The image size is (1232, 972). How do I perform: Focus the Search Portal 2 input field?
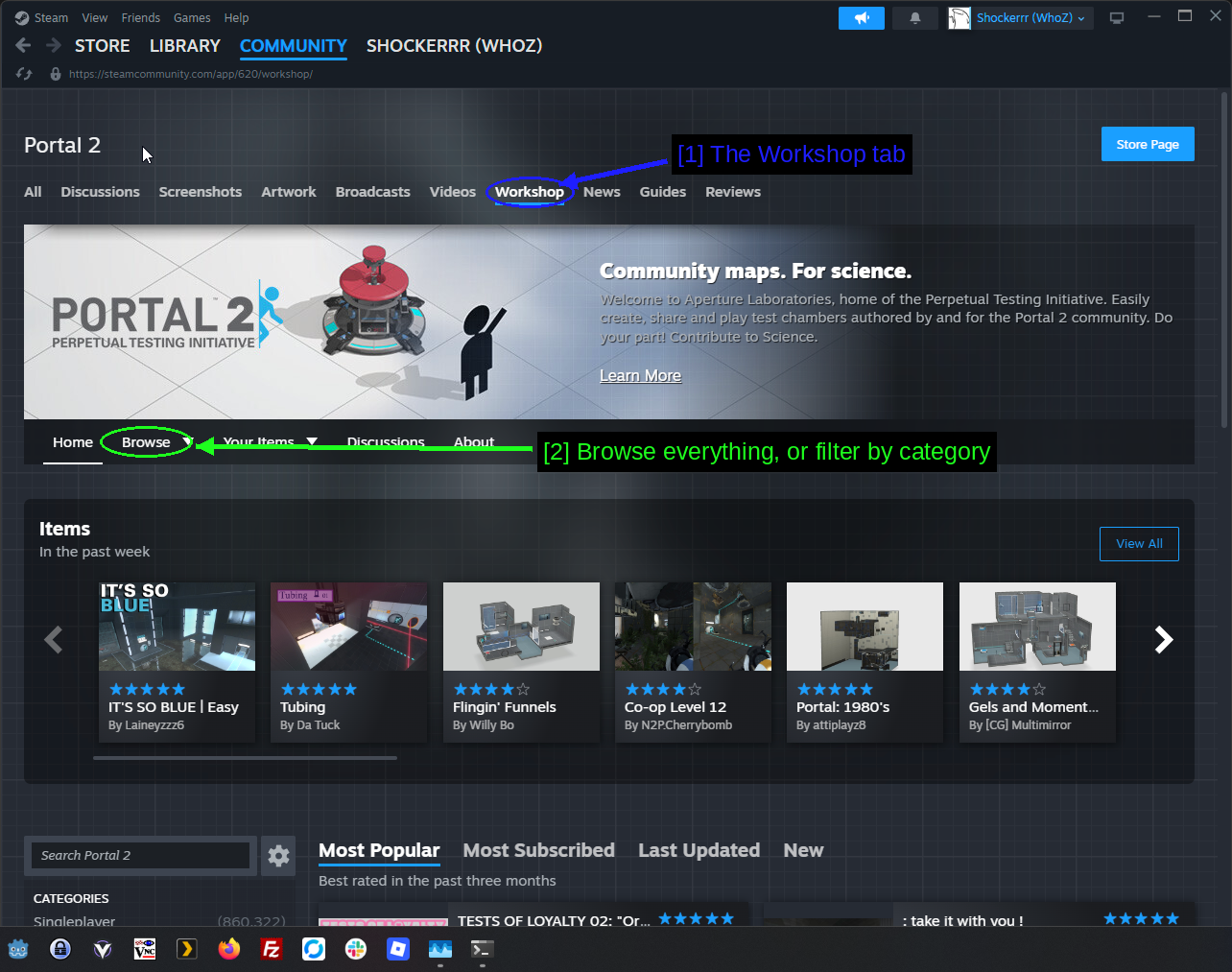click(141, 856)
